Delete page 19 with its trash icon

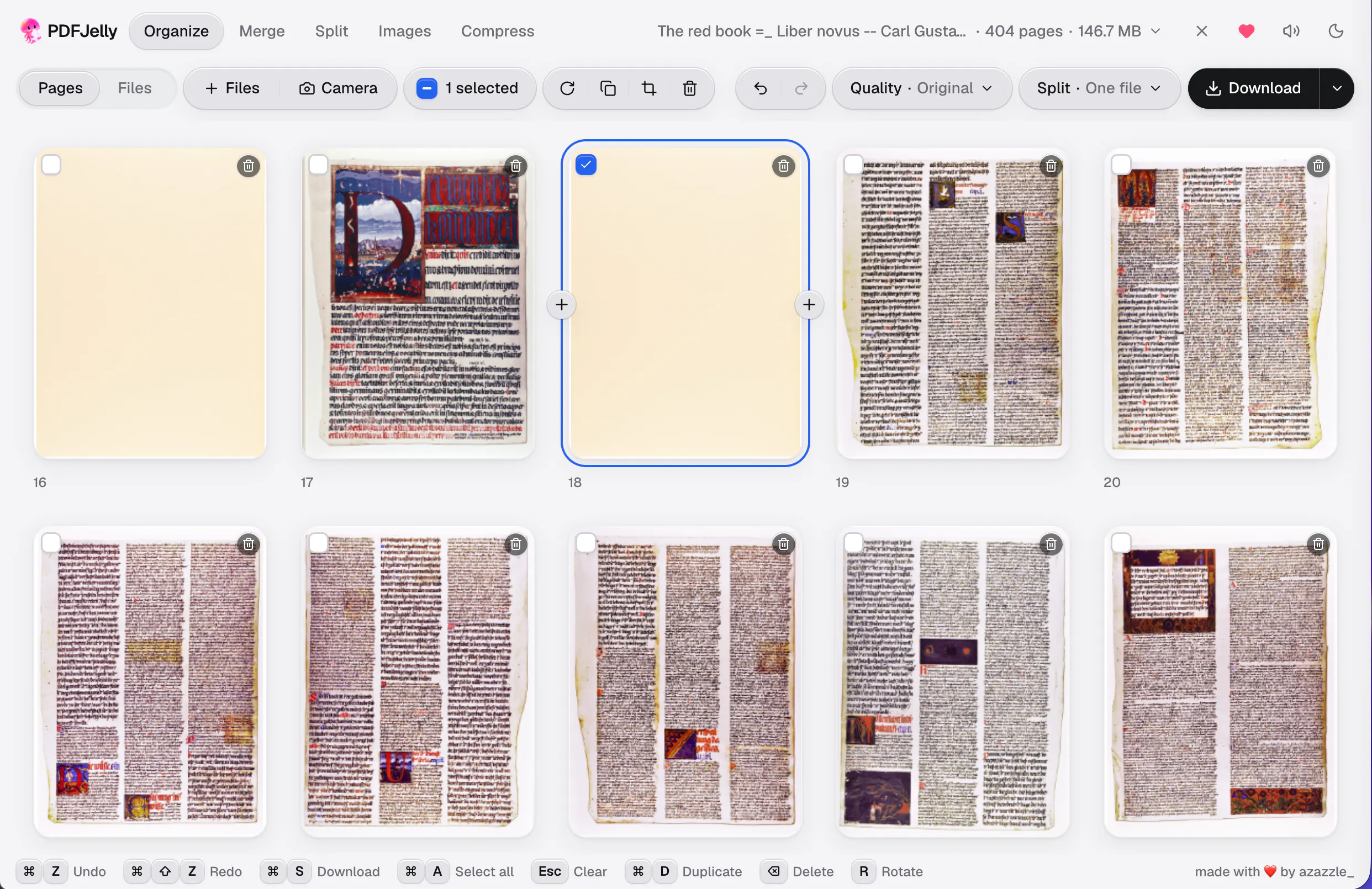1051,167
